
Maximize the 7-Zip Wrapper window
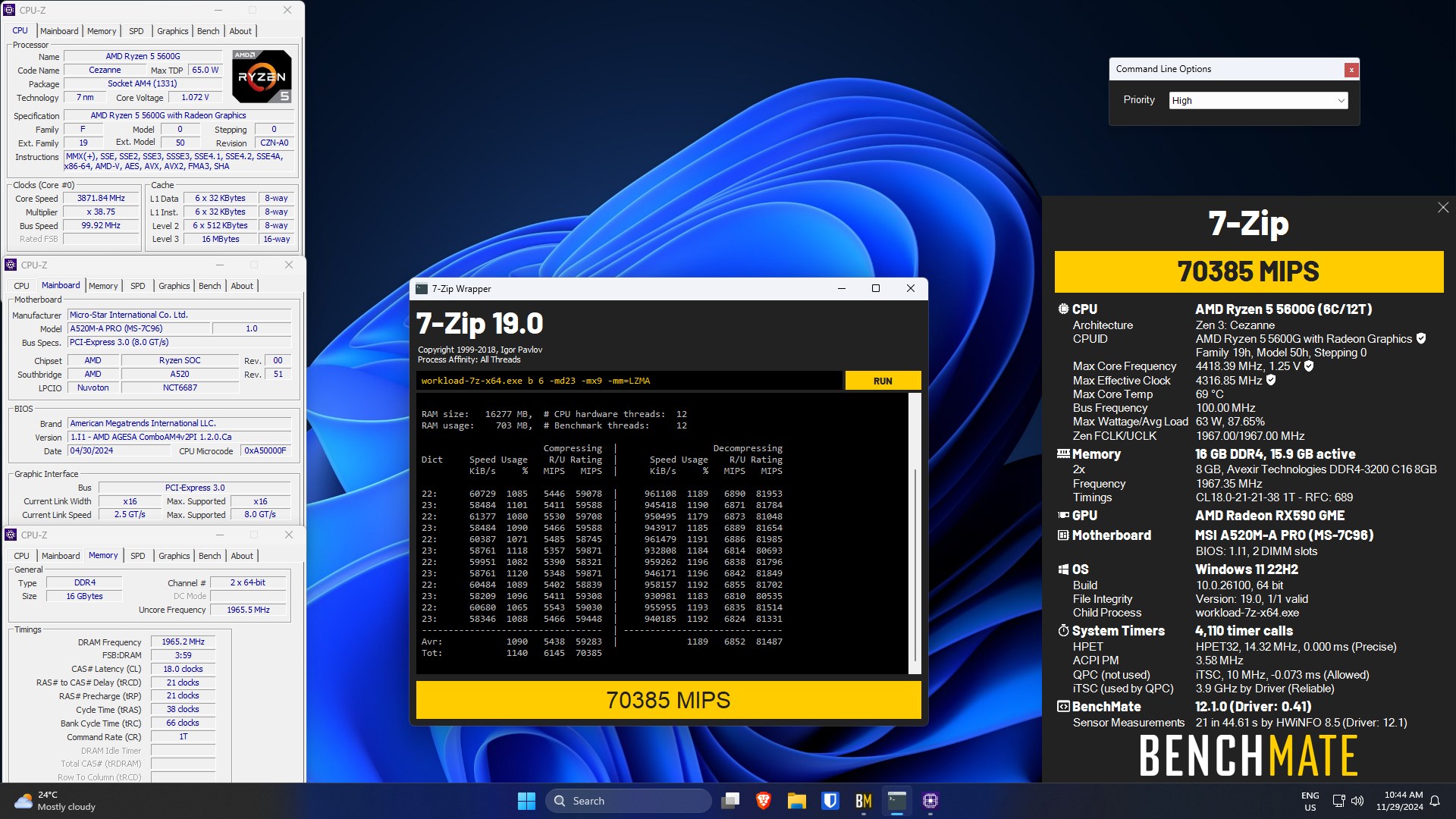(875, 288)
